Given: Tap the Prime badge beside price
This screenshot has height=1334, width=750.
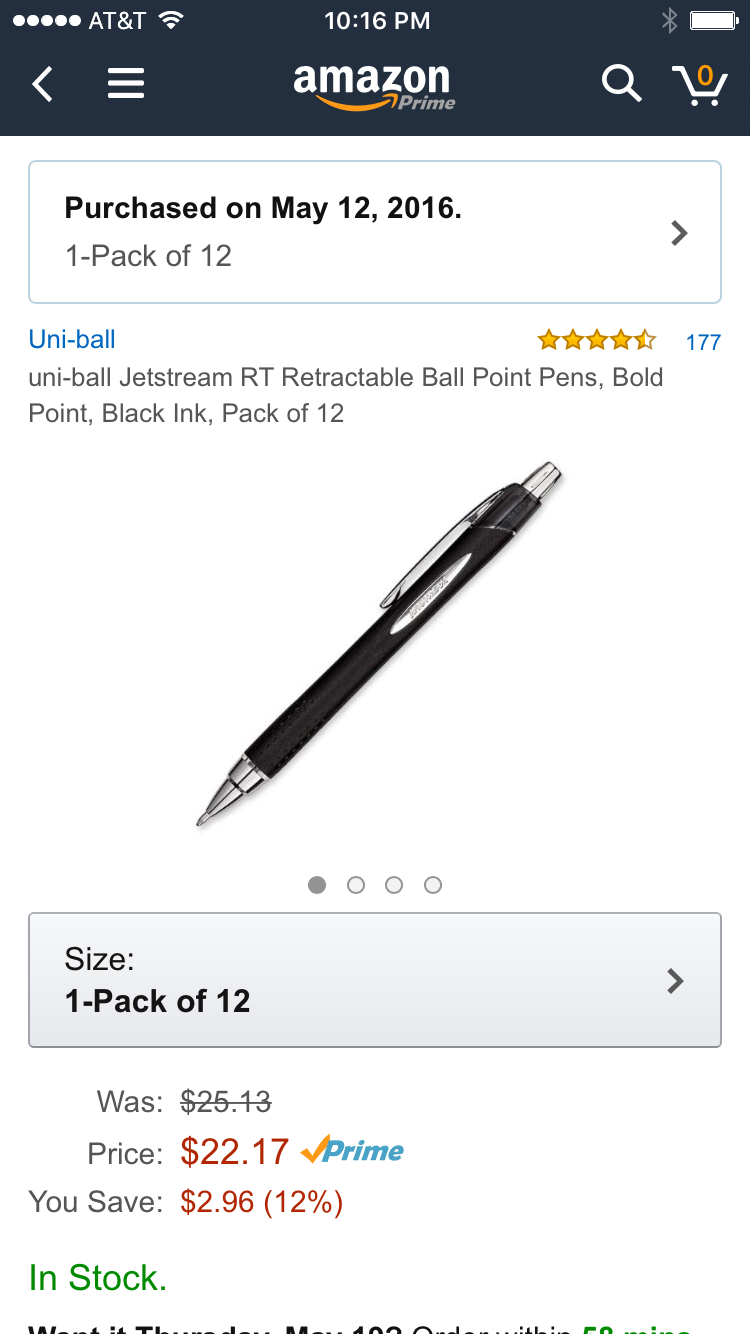Looking at the screenshot, I should [x=352, y=1151].
